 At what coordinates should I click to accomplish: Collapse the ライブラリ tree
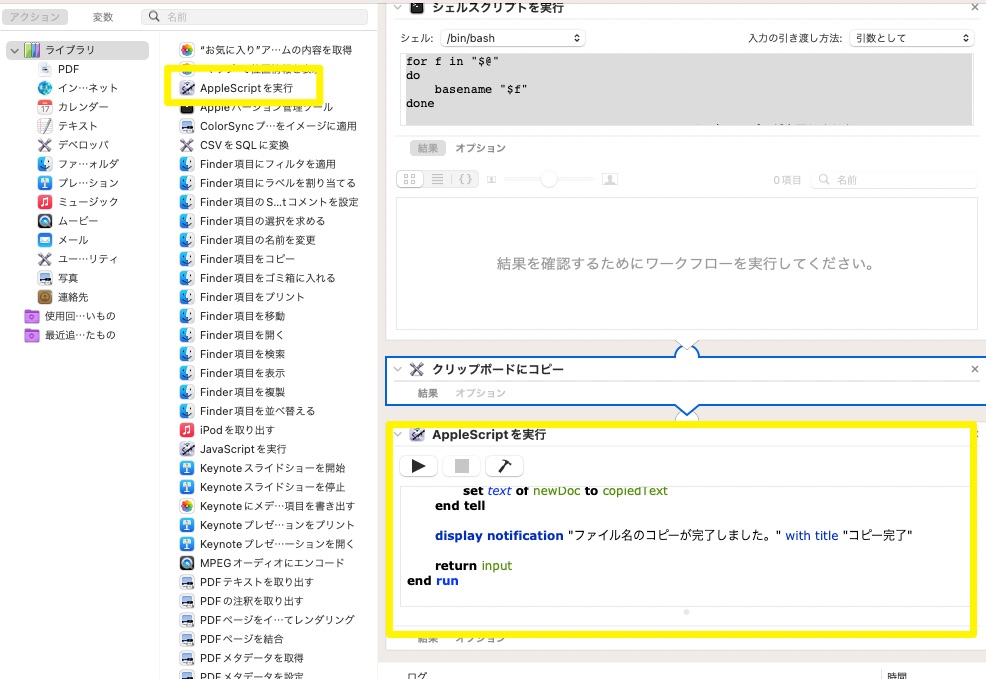[15, 50]
